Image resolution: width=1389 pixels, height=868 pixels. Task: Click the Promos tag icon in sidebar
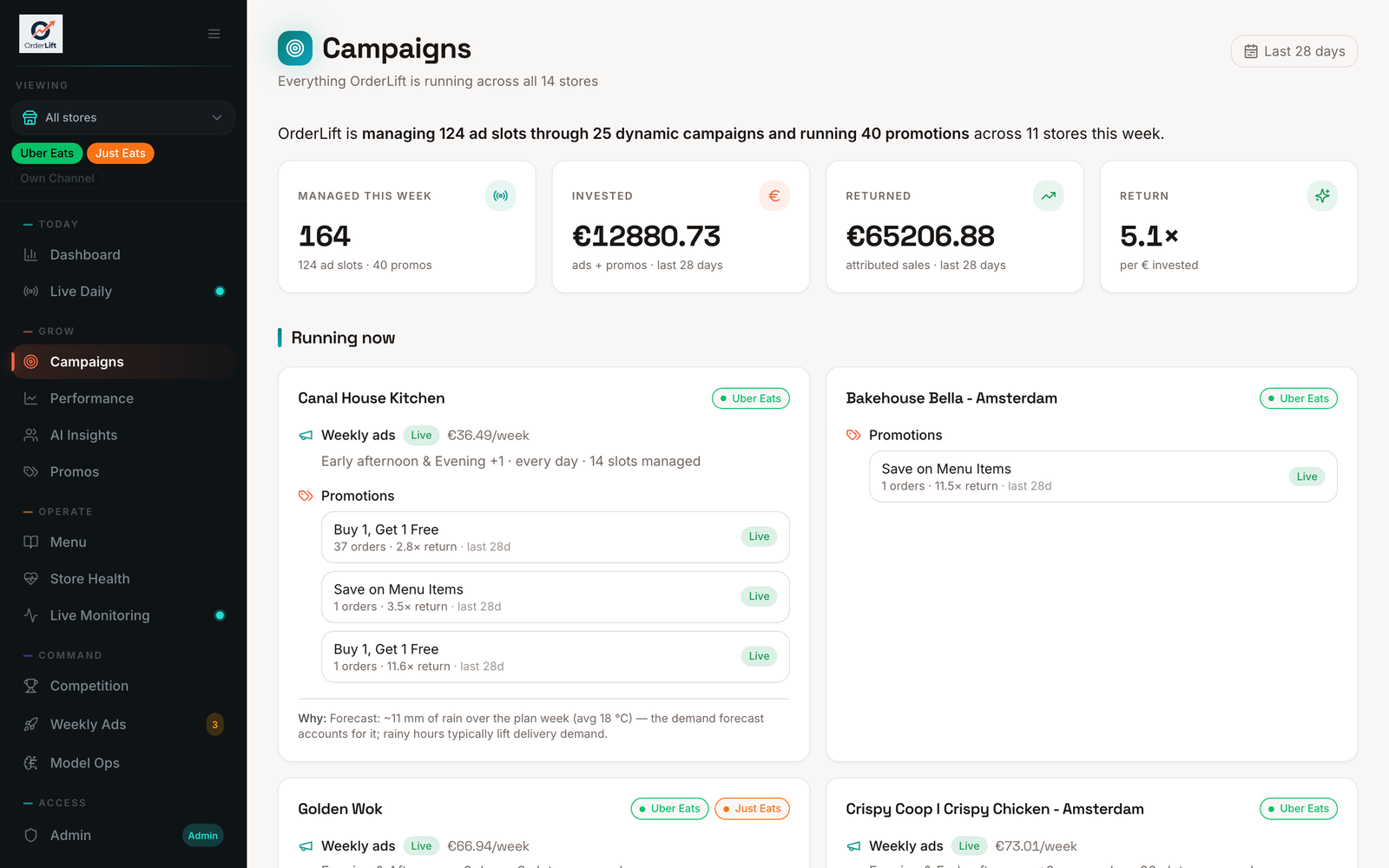[x=30, y=471]
